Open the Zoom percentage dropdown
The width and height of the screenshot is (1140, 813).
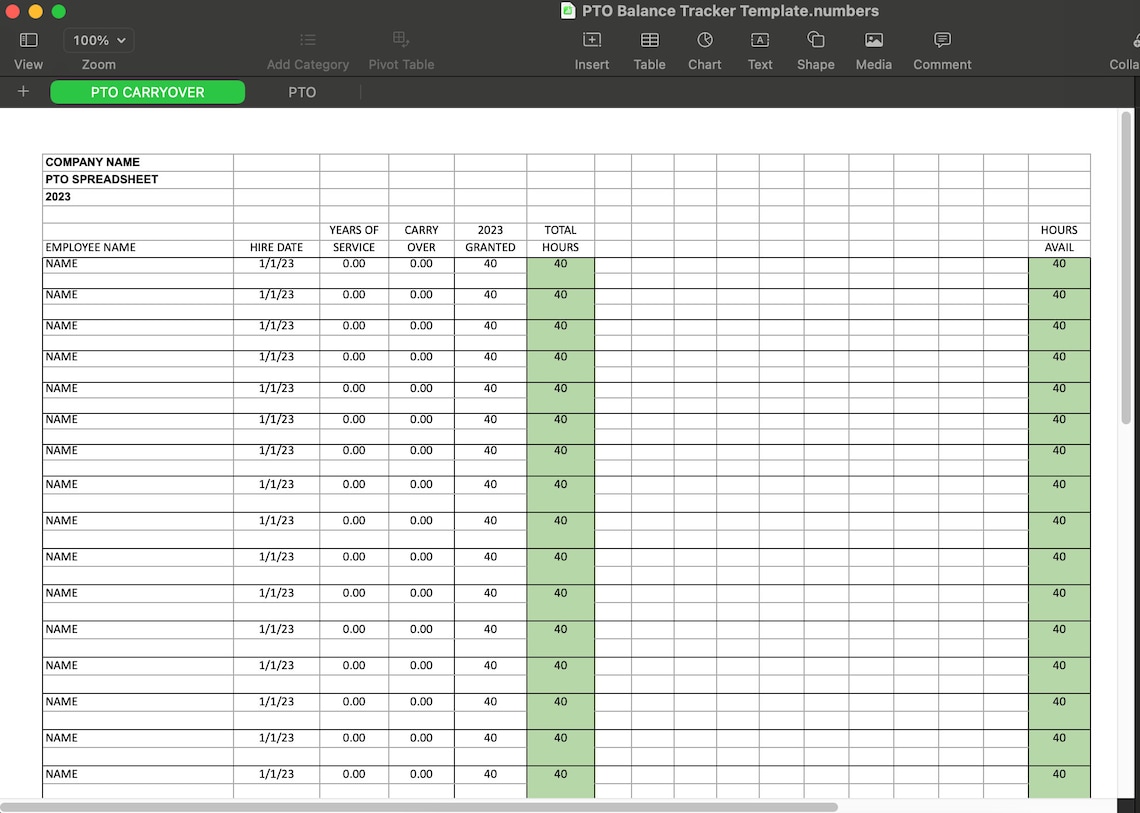98,40
